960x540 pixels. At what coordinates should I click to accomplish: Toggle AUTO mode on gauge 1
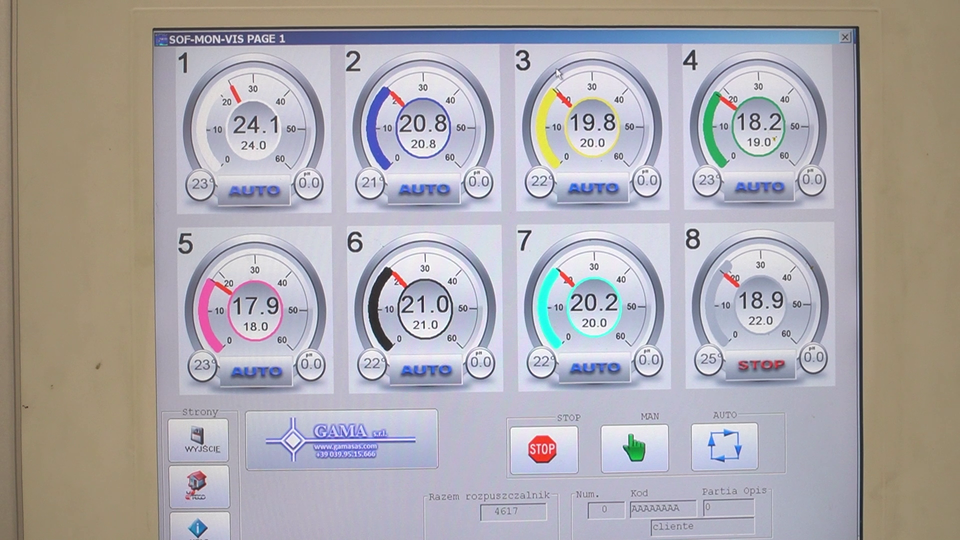(254, 189)
